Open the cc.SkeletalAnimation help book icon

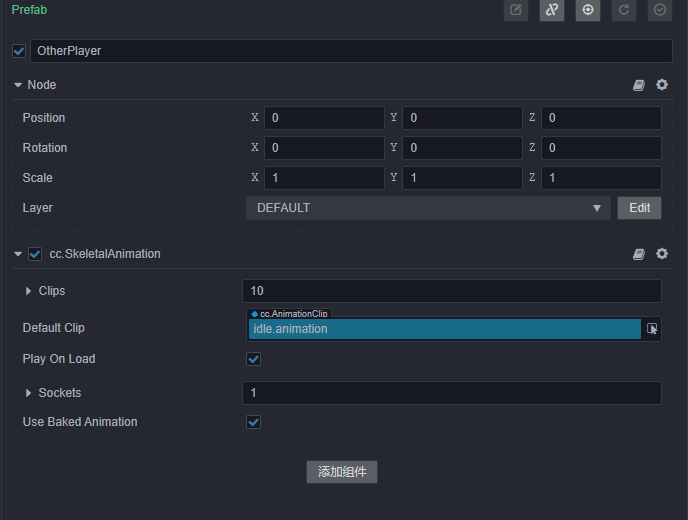(639, 254)
